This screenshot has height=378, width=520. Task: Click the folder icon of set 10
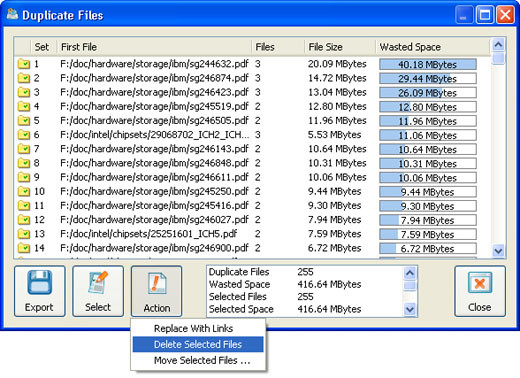(24, 191)
